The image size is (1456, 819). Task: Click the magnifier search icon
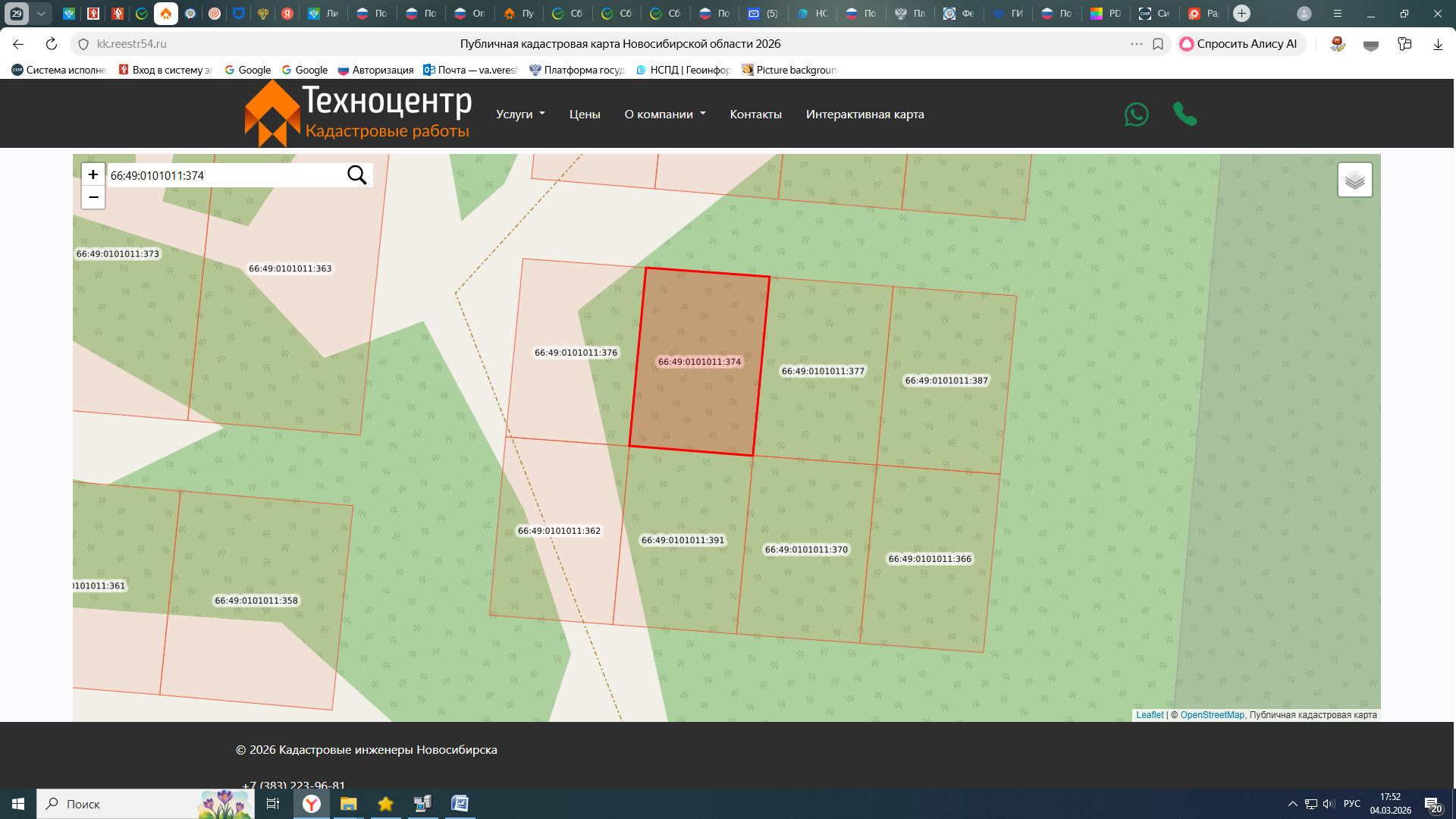pos(356,175)
